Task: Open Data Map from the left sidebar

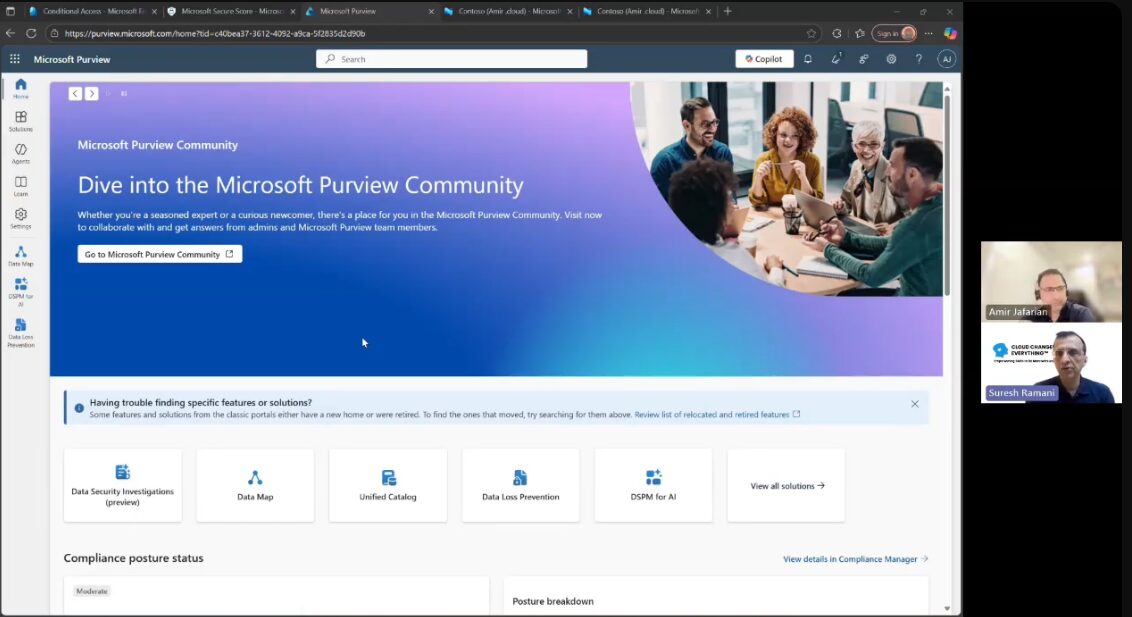Action: coord(20,255)
